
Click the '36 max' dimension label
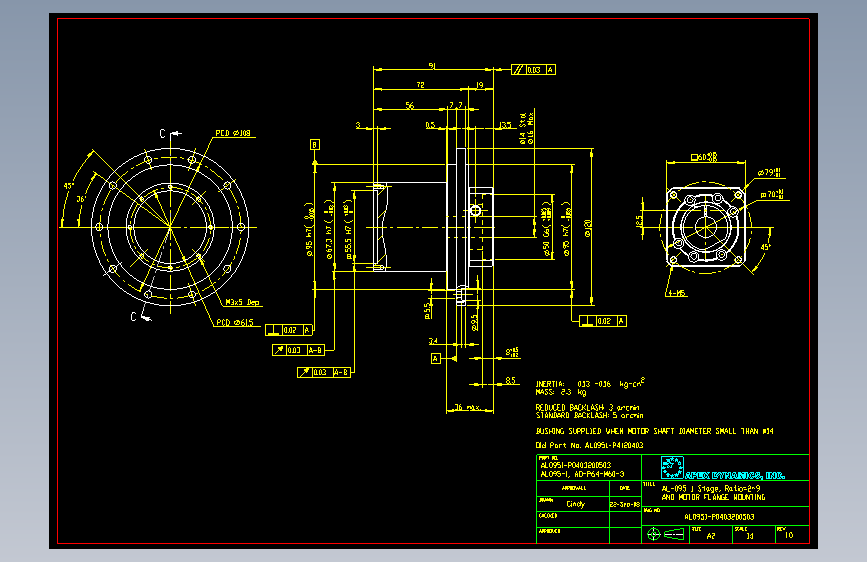click(x=467, y=407)
